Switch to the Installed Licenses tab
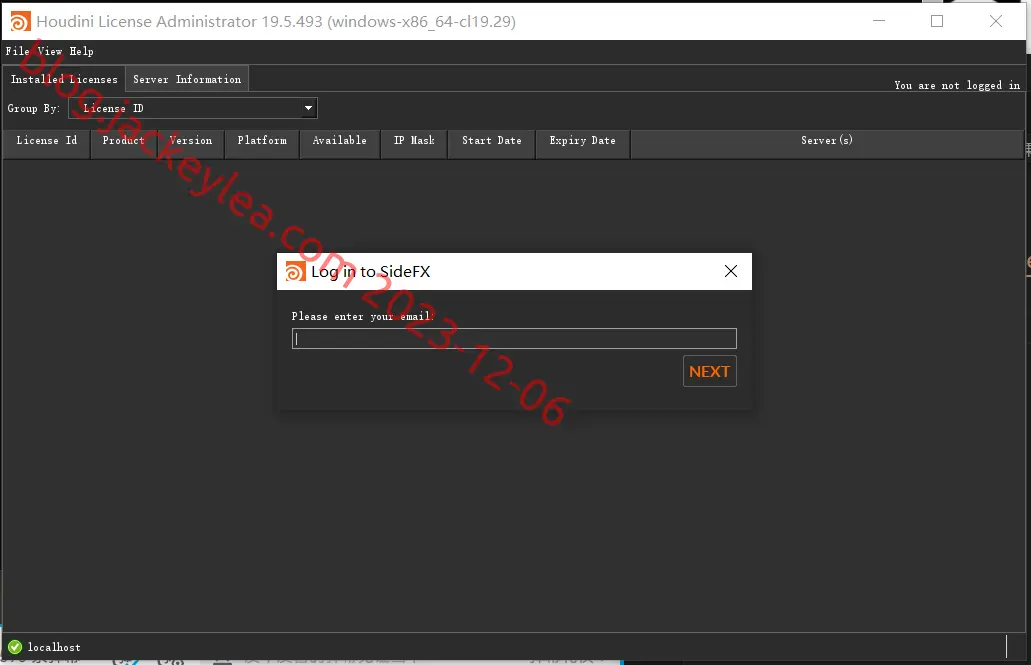This screenshot has height=665, width=1031. coord(64,79)
